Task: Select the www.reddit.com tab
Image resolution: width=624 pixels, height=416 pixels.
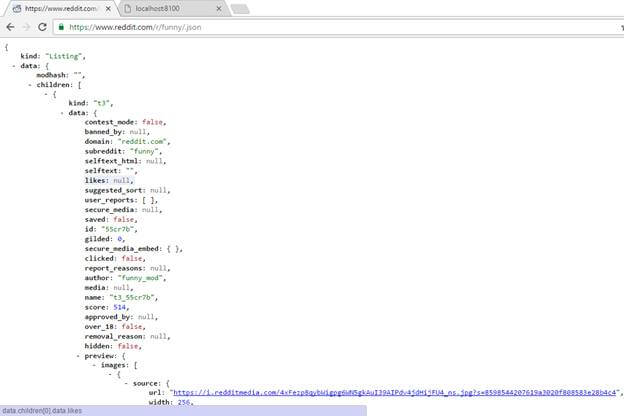Action: coord(60,8)
